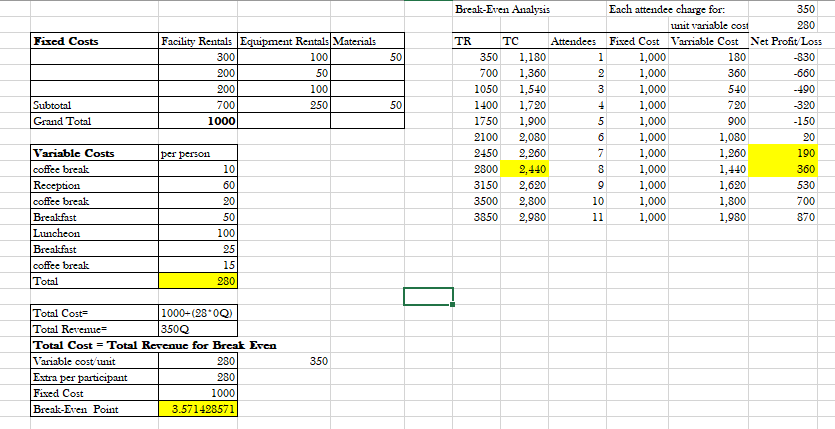Select the TR value 2800
Image resolution: width=835 pixels, height=429 pixels.
click(x=476, y=169)
